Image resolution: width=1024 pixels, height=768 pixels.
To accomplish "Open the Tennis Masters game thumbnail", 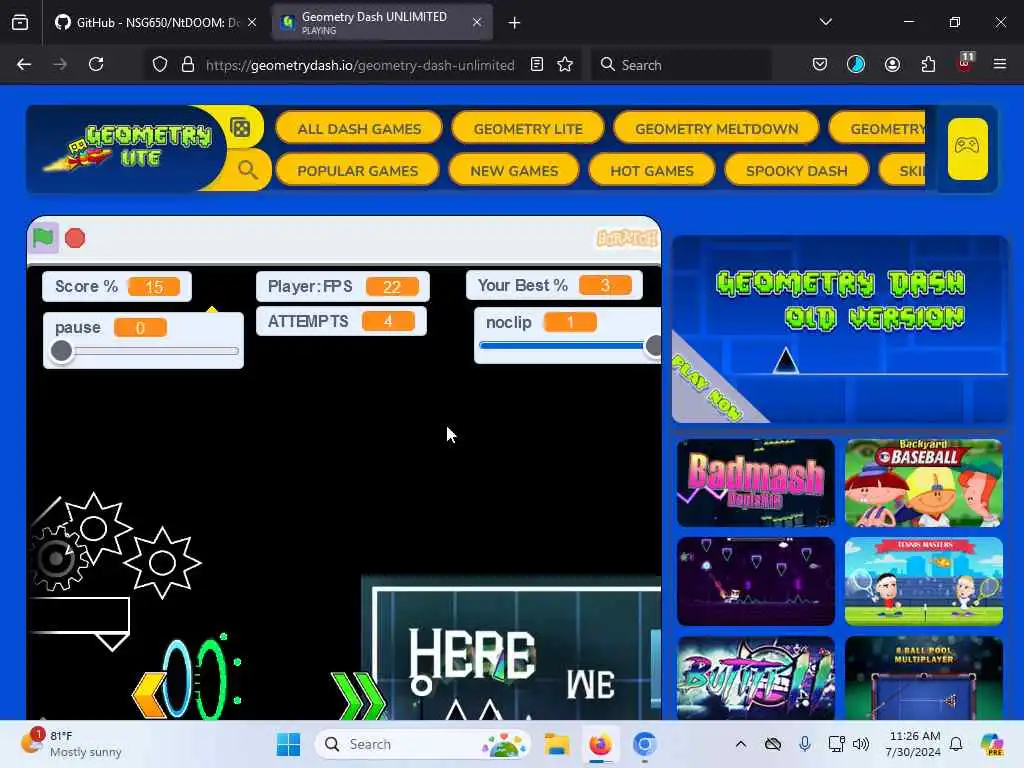I will (923, 581).
